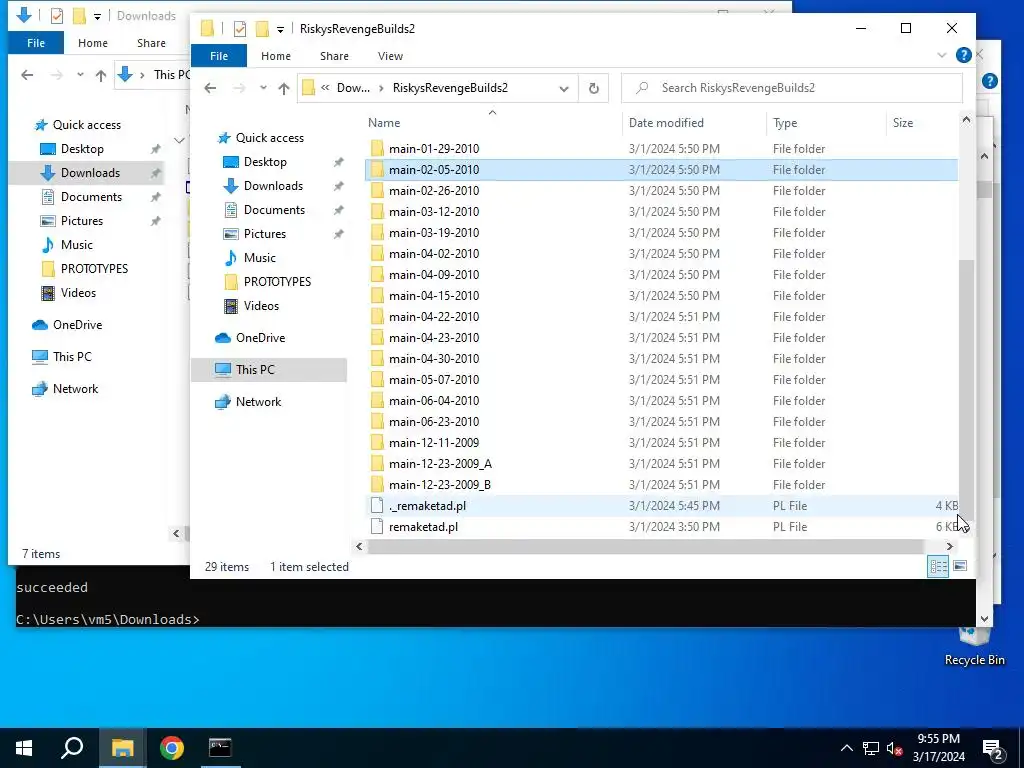Click vertical scrollbar up arrow in file list
Image resolution: width=1024 pixels, height=768 pixels.
coord(966,120)
